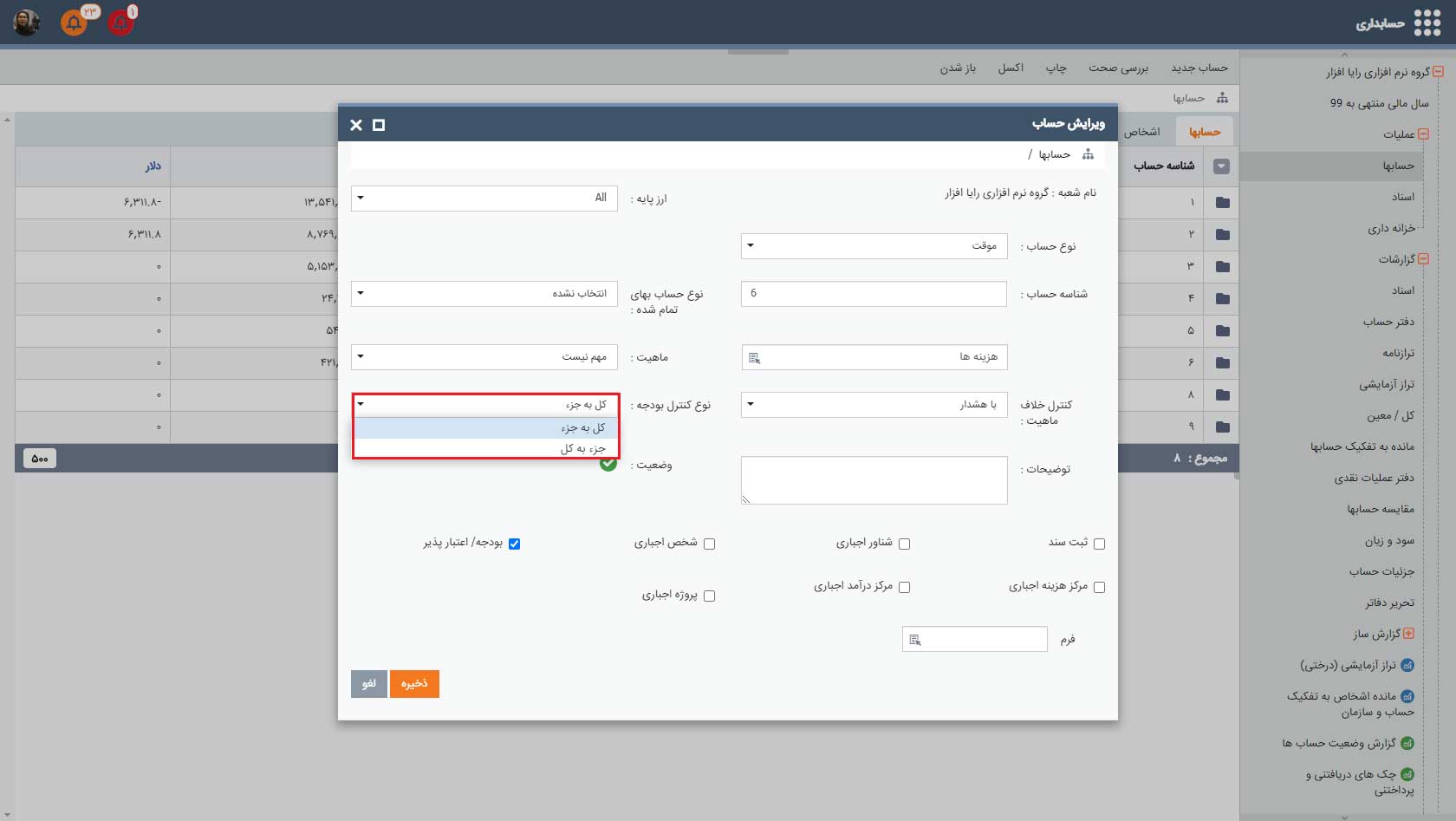
Task: Click the folder icon in row 8
Action: point(1222,395)
